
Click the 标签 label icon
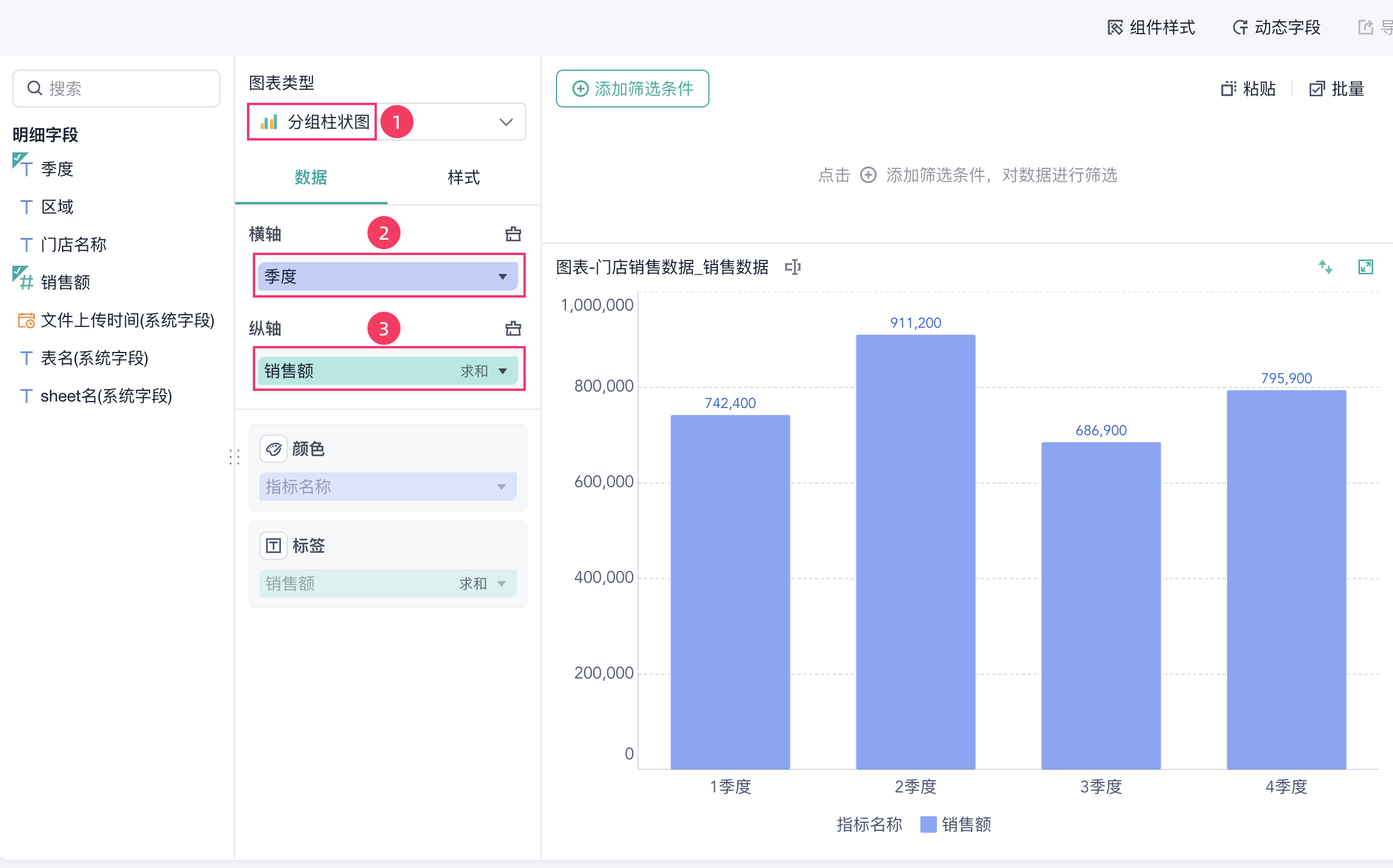[274, 546]
